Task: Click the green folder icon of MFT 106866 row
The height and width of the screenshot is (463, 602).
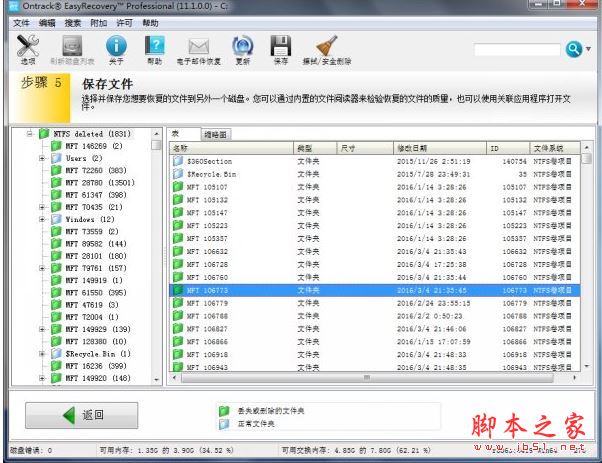Action: [178, 341]
